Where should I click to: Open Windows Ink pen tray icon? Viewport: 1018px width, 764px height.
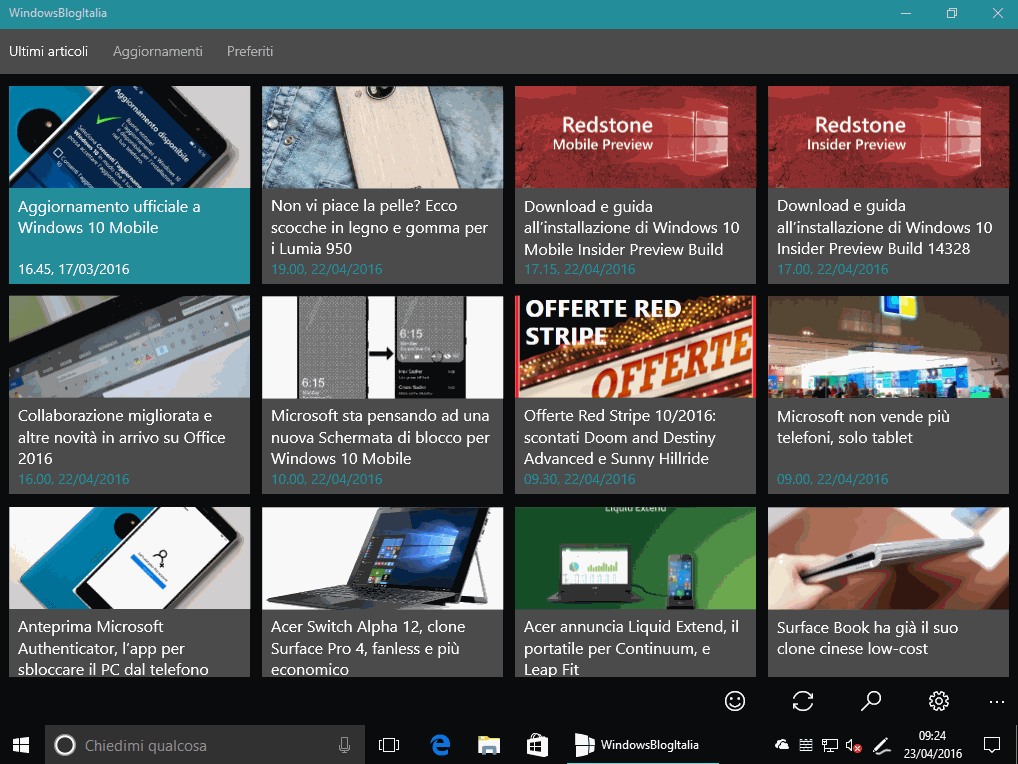click(881, 746)
